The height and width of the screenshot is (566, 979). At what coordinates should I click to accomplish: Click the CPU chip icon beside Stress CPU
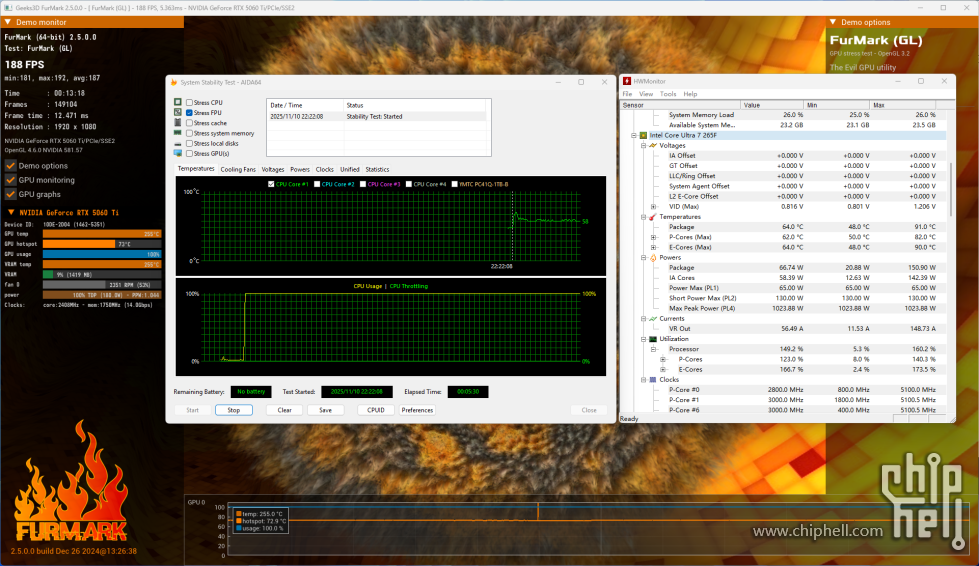click(x=177, y=103)
